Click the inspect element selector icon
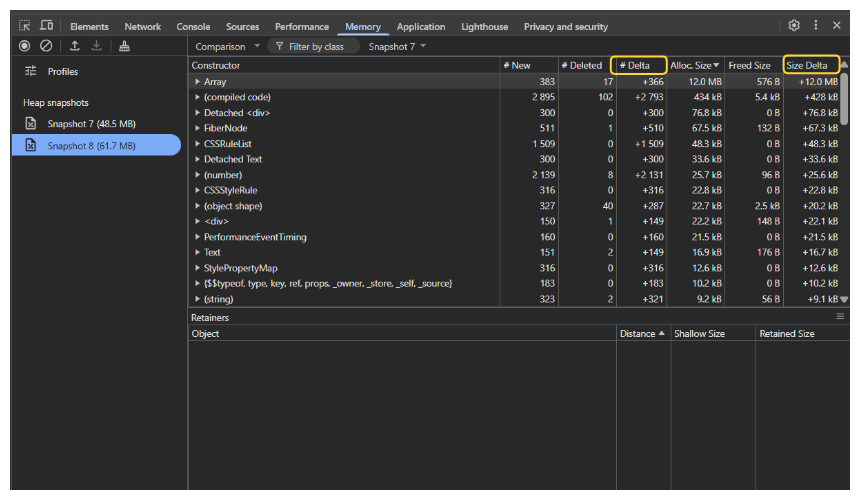860x500 pixels. click(25, 26)
